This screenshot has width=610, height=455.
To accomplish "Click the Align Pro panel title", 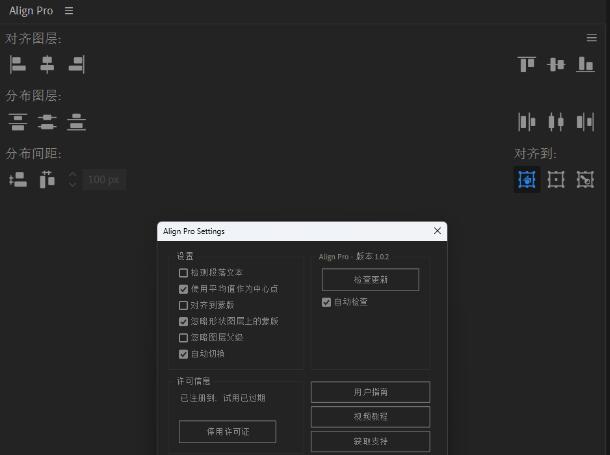I will tap(31, 10).
